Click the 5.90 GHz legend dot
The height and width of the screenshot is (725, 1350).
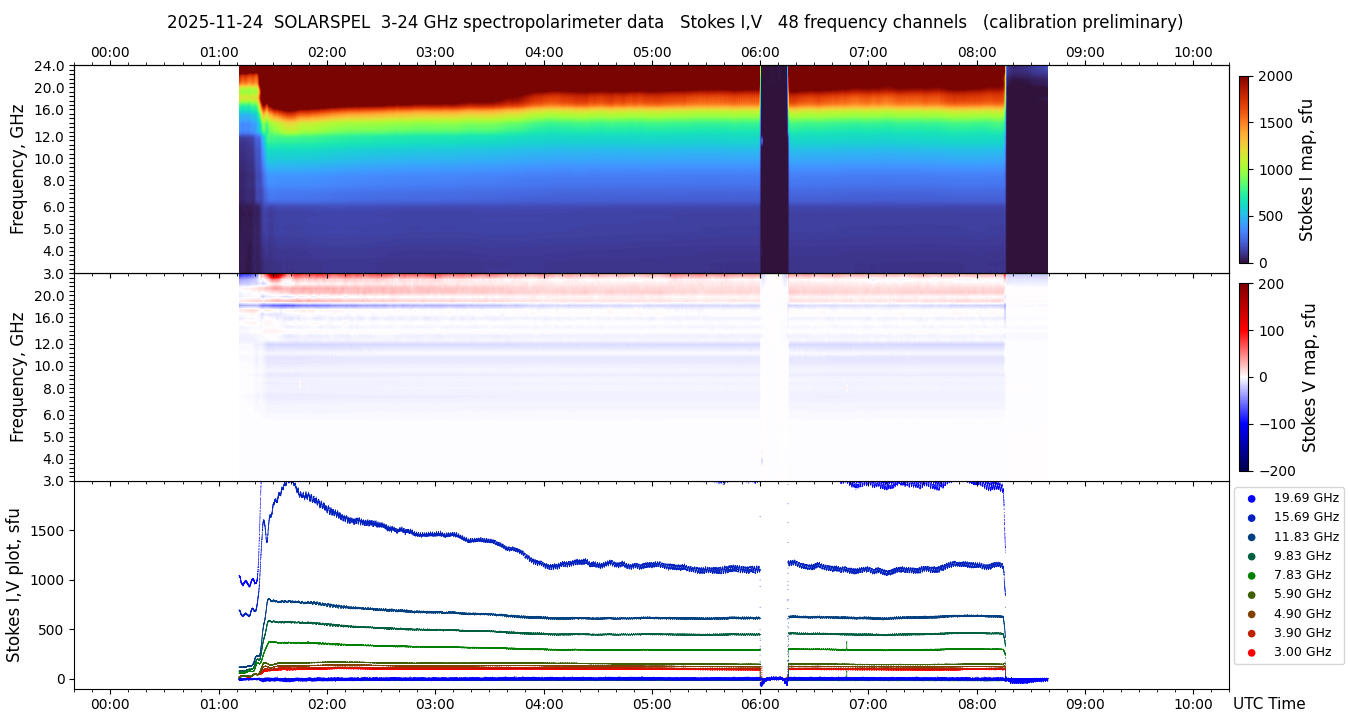pyautogui.click(x=1251, y=595)
